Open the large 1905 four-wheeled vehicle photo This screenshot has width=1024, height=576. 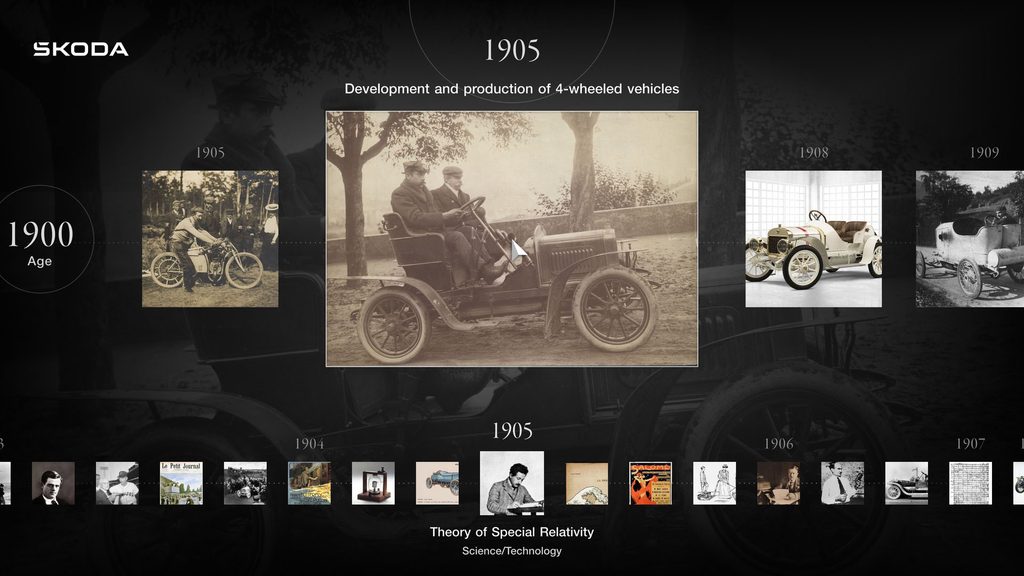coord(511,238)
